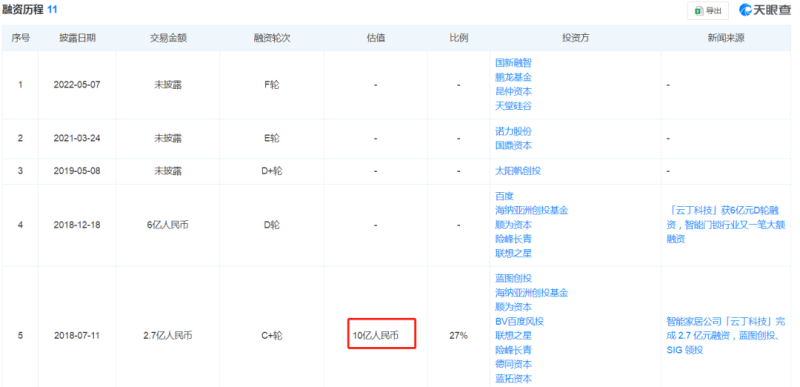The height and width of the screenshot is (387, 800).
Task: Click the 融资历程 section title
Action: point(23,9)
